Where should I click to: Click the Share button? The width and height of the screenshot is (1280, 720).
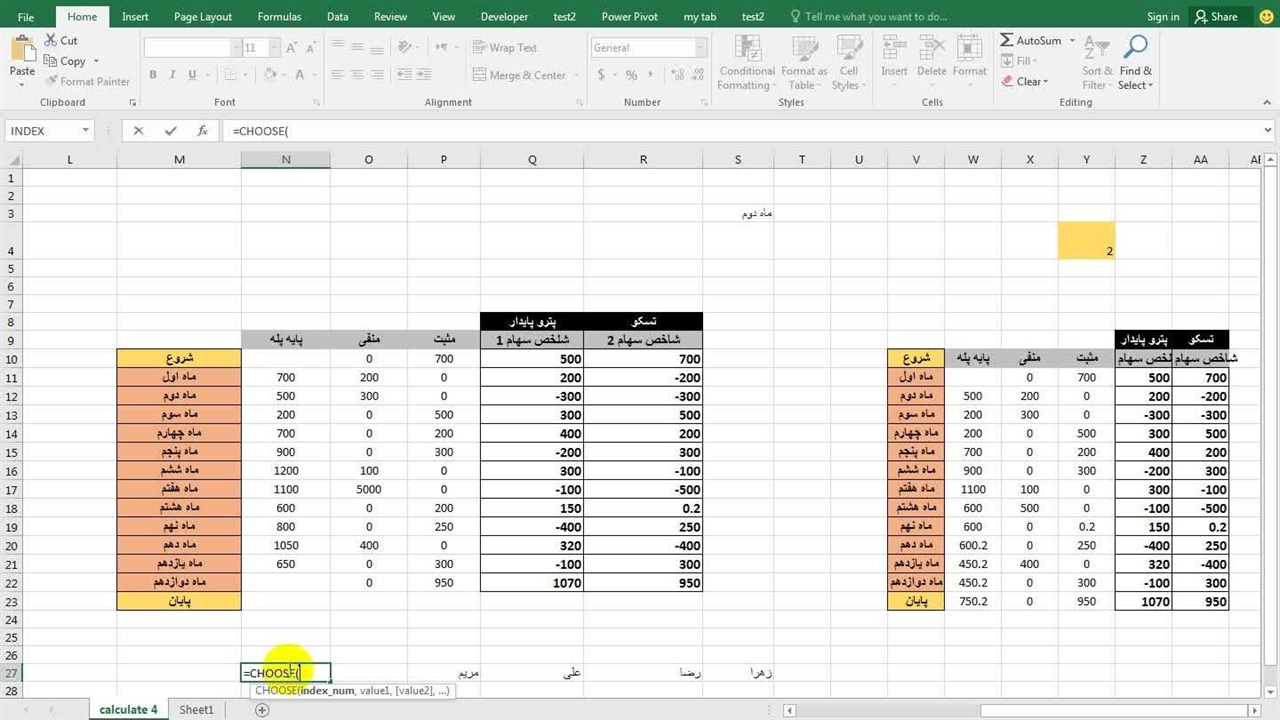click(x=1215, y=17)
